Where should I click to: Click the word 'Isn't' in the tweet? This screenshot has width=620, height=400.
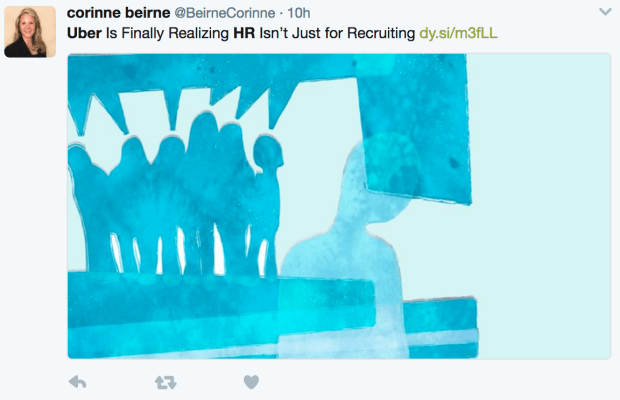[x=273, y=33]
